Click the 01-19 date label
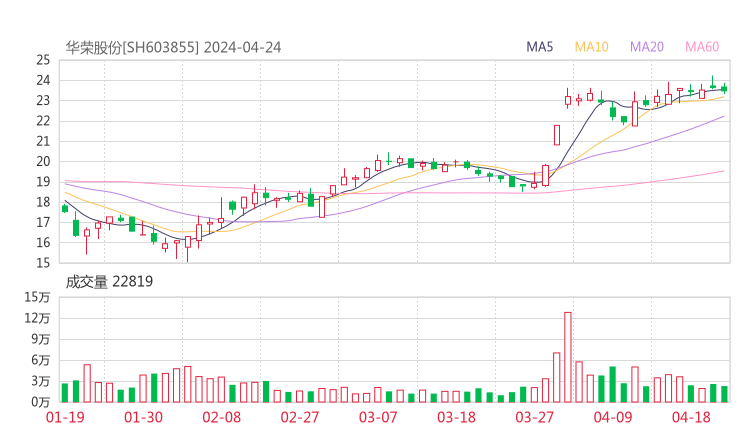Screen dimensions: 740x440 [x=65, y=417]
